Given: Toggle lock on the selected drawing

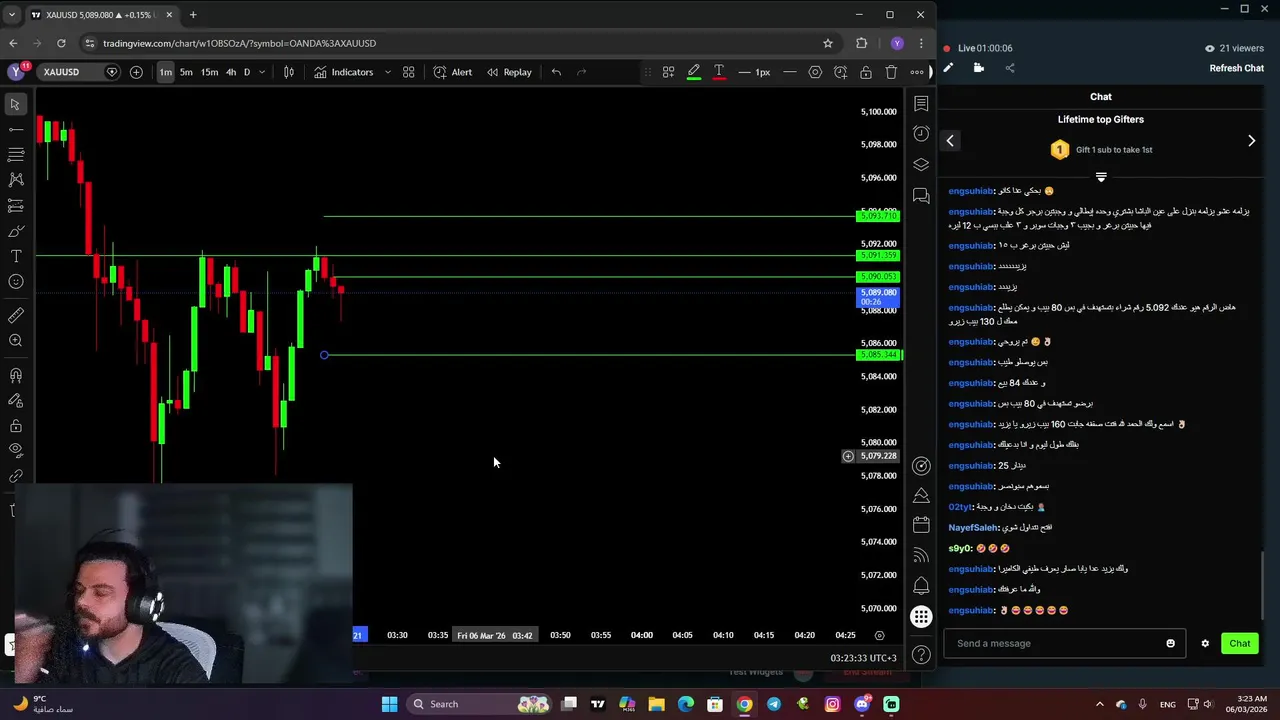Looking at the screenshot, I should (x=865, y=72).
